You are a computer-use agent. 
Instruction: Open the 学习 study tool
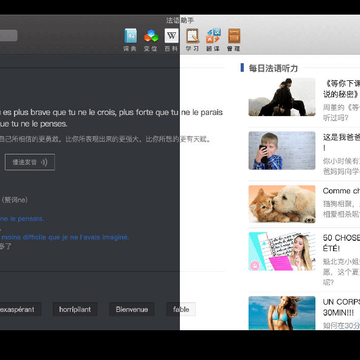[x=192, y=40]
